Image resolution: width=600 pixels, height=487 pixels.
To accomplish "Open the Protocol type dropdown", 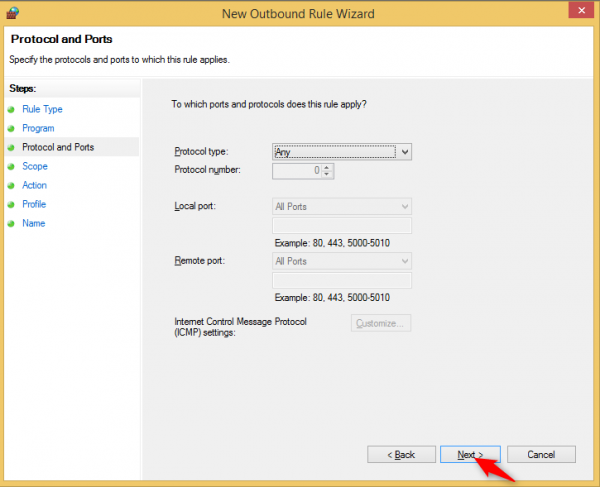I will click(x=342, y=152).
